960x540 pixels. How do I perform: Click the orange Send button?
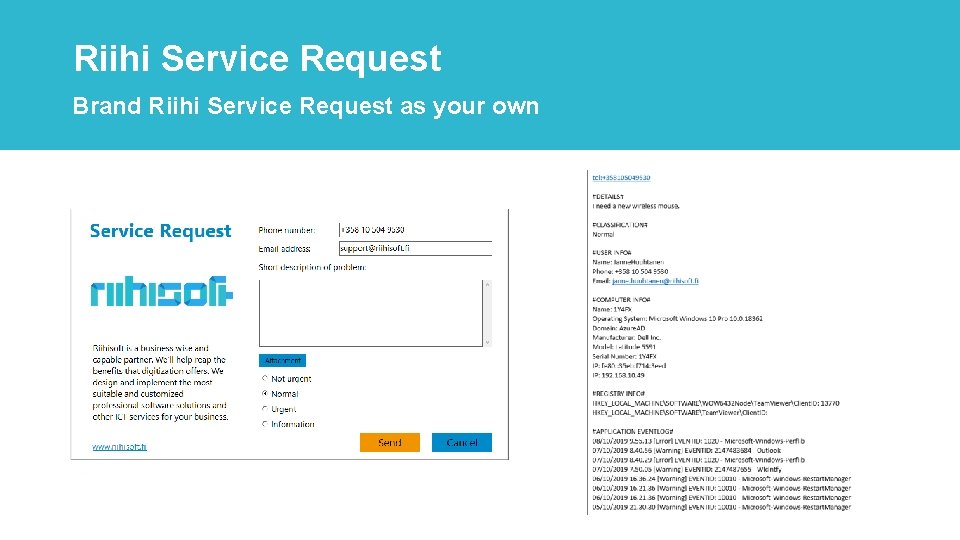(389, 442)
